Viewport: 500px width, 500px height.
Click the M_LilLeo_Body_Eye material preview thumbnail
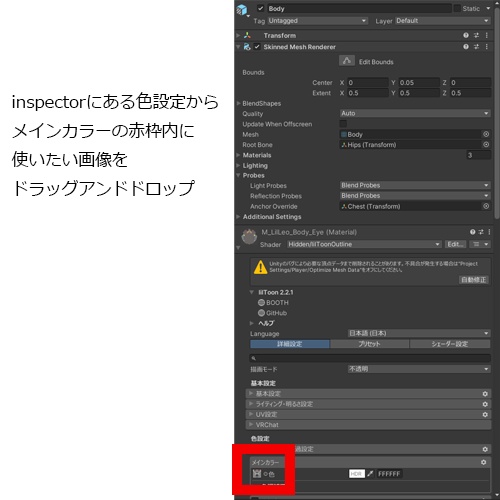(249, 237)
